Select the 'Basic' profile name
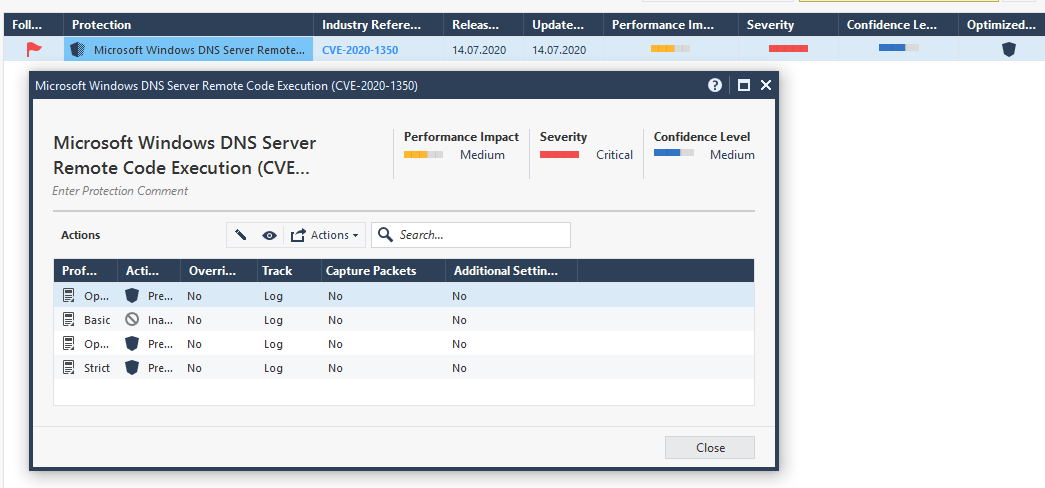 point(97,320)
